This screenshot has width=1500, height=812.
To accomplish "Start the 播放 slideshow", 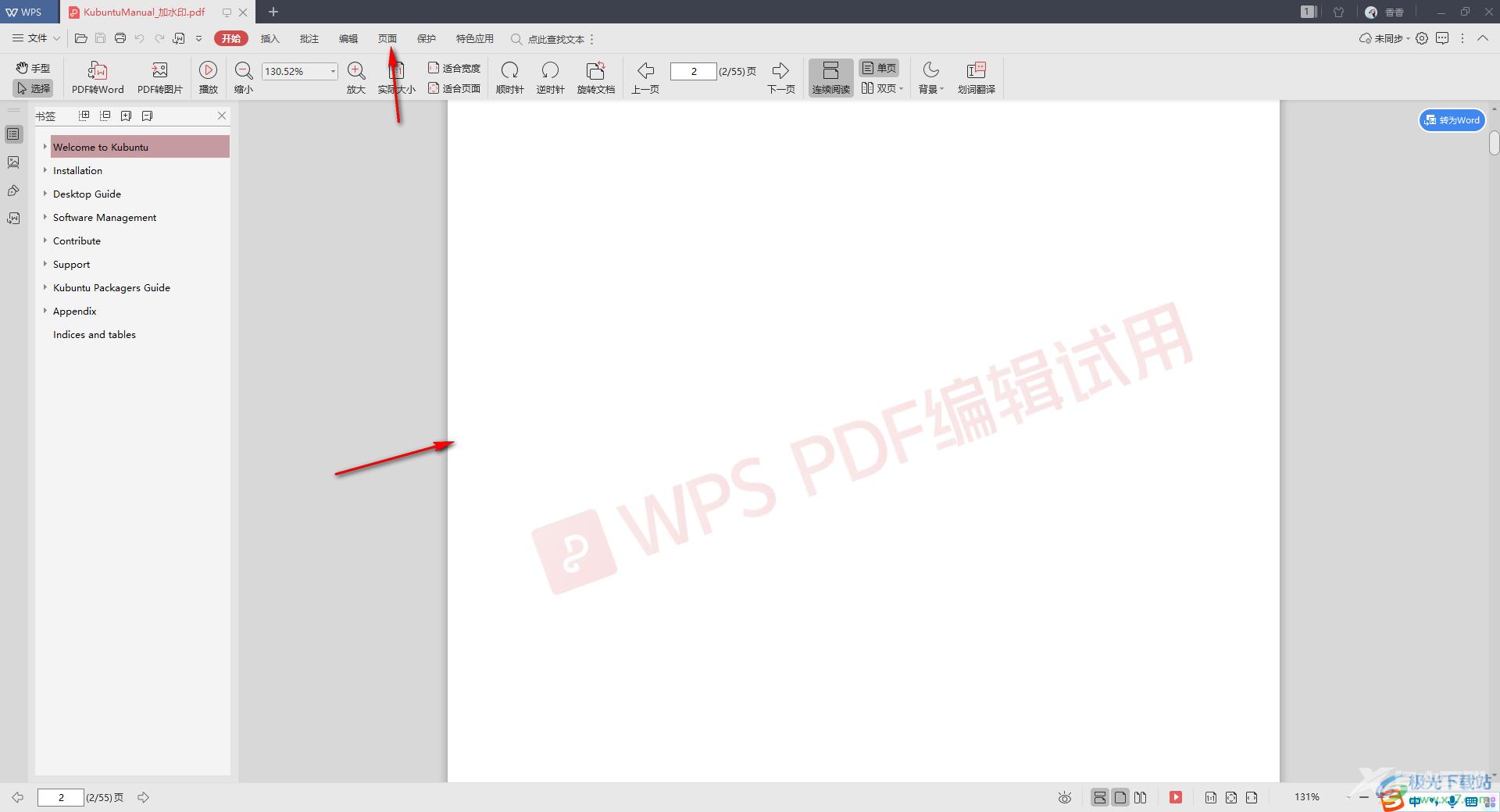I will tap(209, 78).
